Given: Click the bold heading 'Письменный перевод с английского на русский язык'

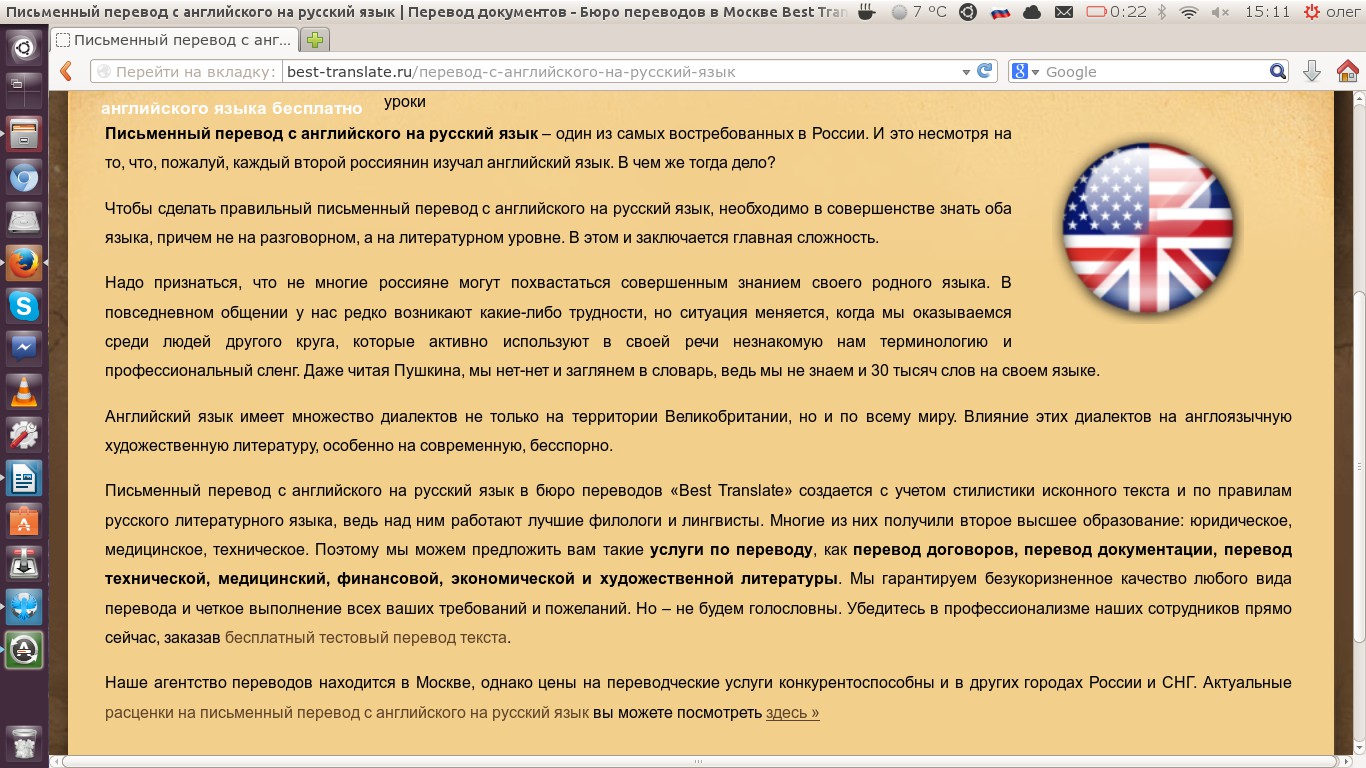Looking at the screenshot, I should tap(322, 133).
